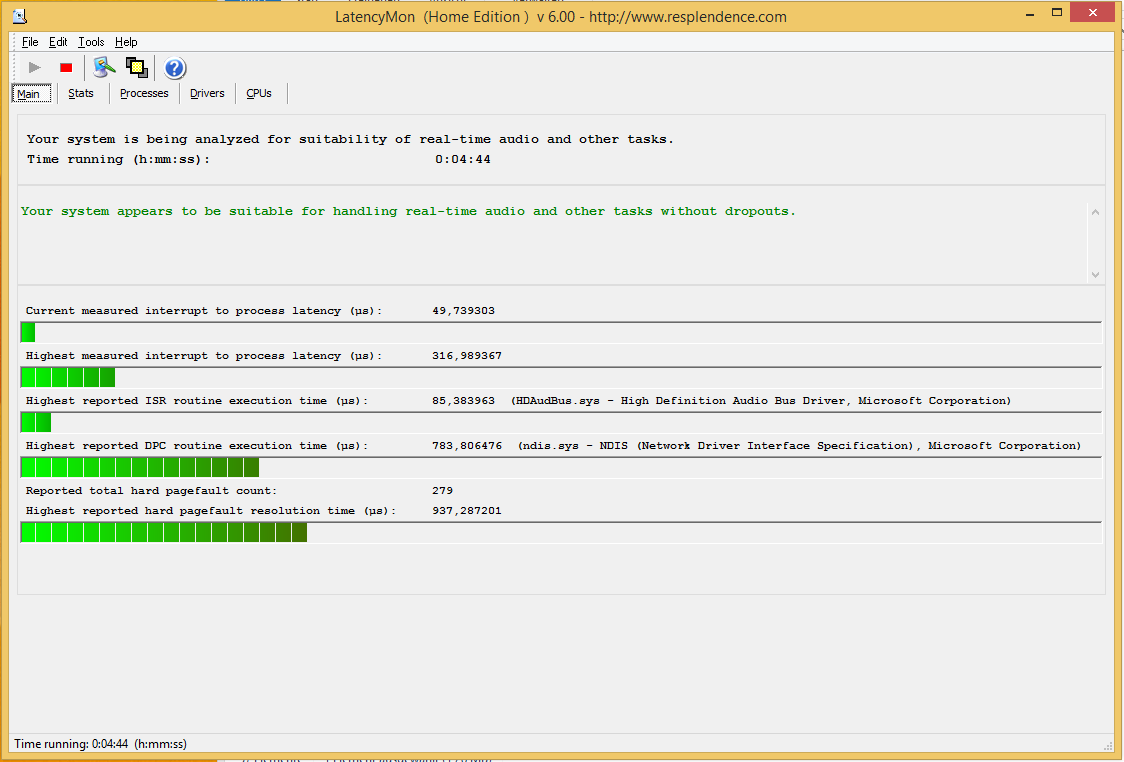Select the green system suitability message text

click(x=408, y=211)
